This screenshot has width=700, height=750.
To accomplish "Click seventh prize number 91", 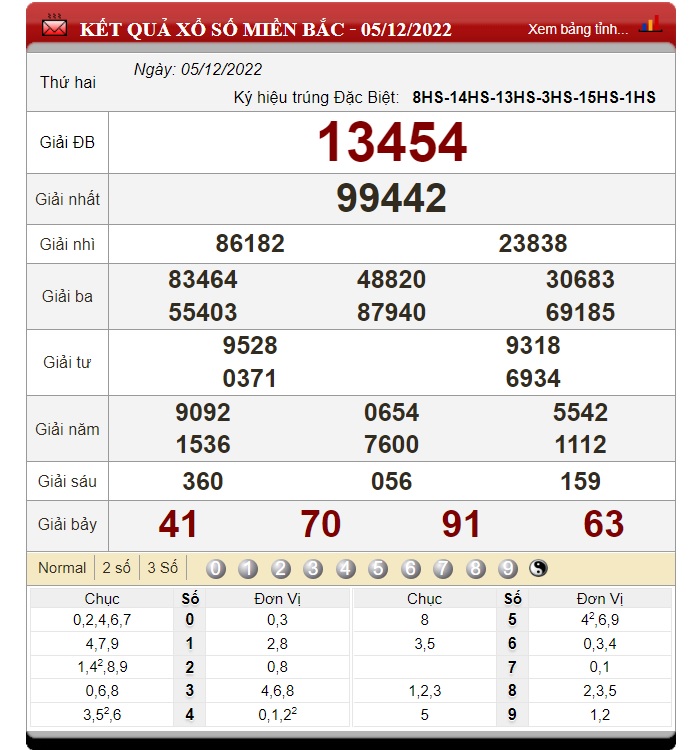I will click(x=461, y=524).
